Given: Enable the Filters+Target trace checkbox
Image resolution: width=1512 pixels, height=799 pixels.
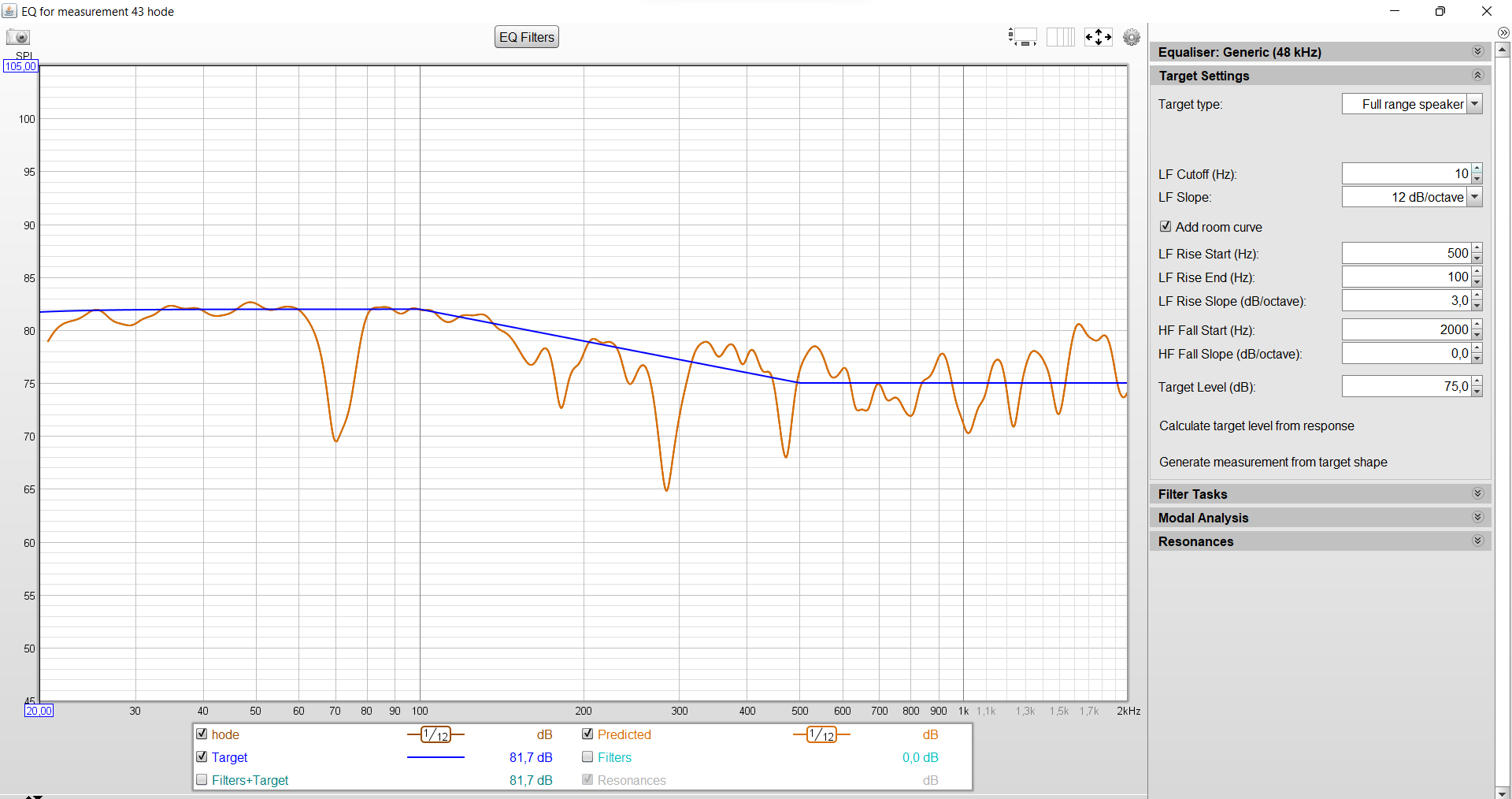Looking at the screenshot, I should [202, 779].
